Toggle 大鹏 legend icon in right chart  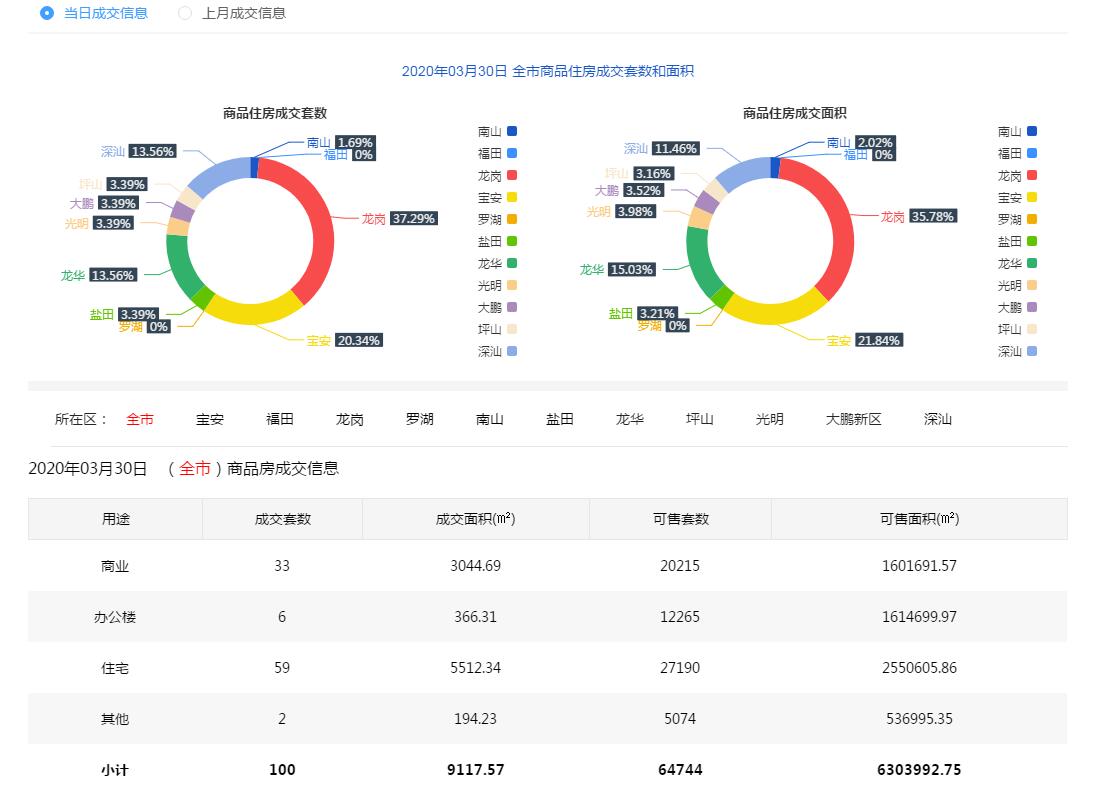[1032, 307]
